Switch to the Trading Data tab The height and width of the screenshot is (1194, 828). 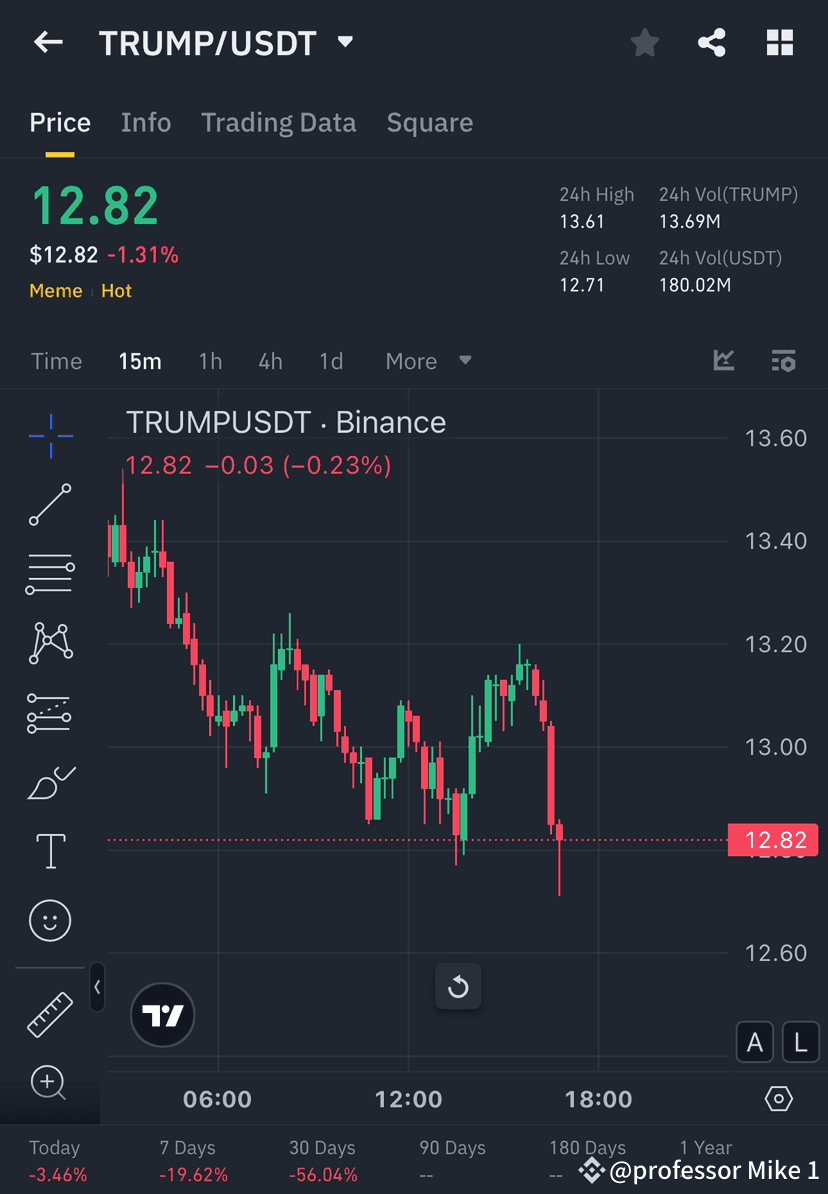click(279, 122)
